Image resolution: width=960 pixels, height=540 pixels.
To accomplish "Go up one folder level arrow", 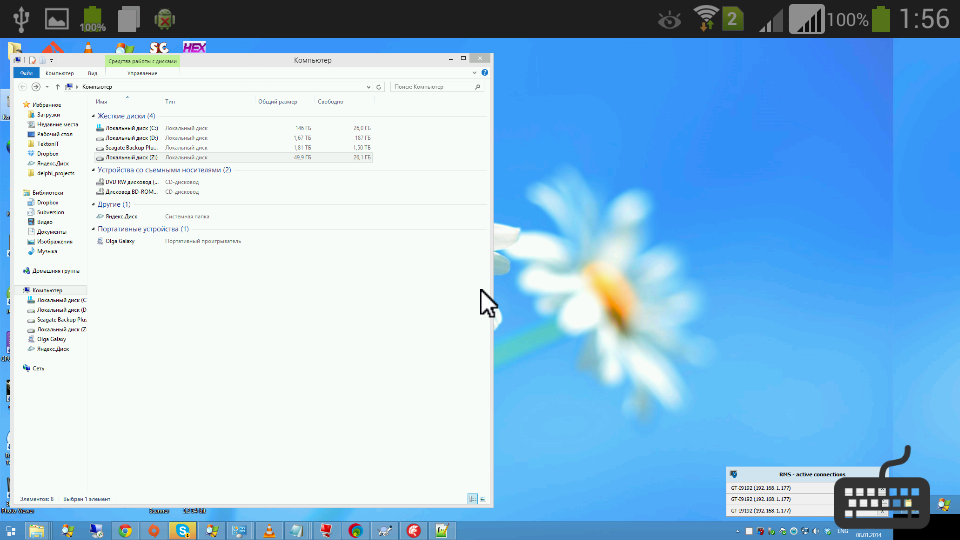I will [x=58, y=87].
